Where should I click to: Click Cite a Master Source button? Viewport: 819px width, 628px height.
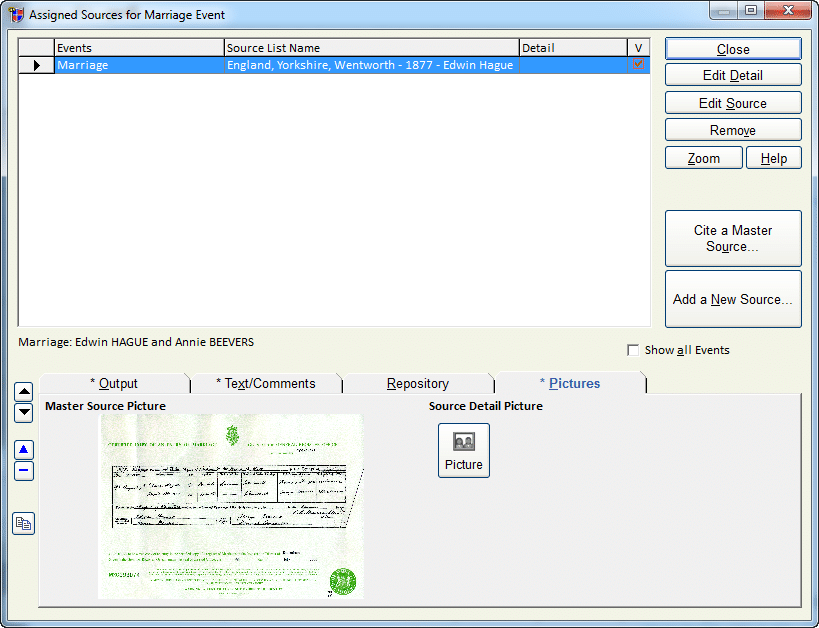(733, 238)
